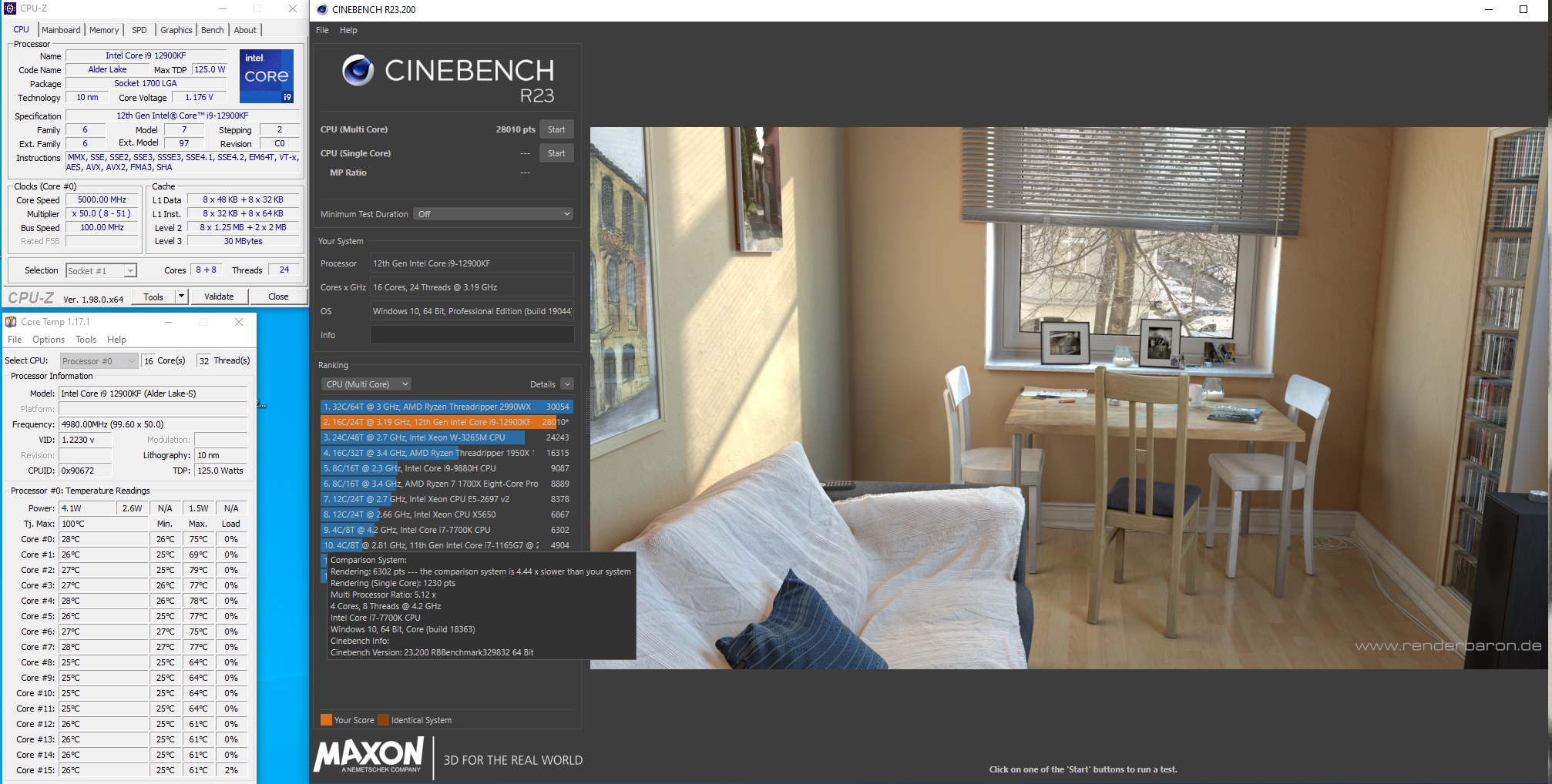The width and height of the screenshot is (1552, 784).
Task: Minimize the Cinebench window
Action: coord(1489,9)
